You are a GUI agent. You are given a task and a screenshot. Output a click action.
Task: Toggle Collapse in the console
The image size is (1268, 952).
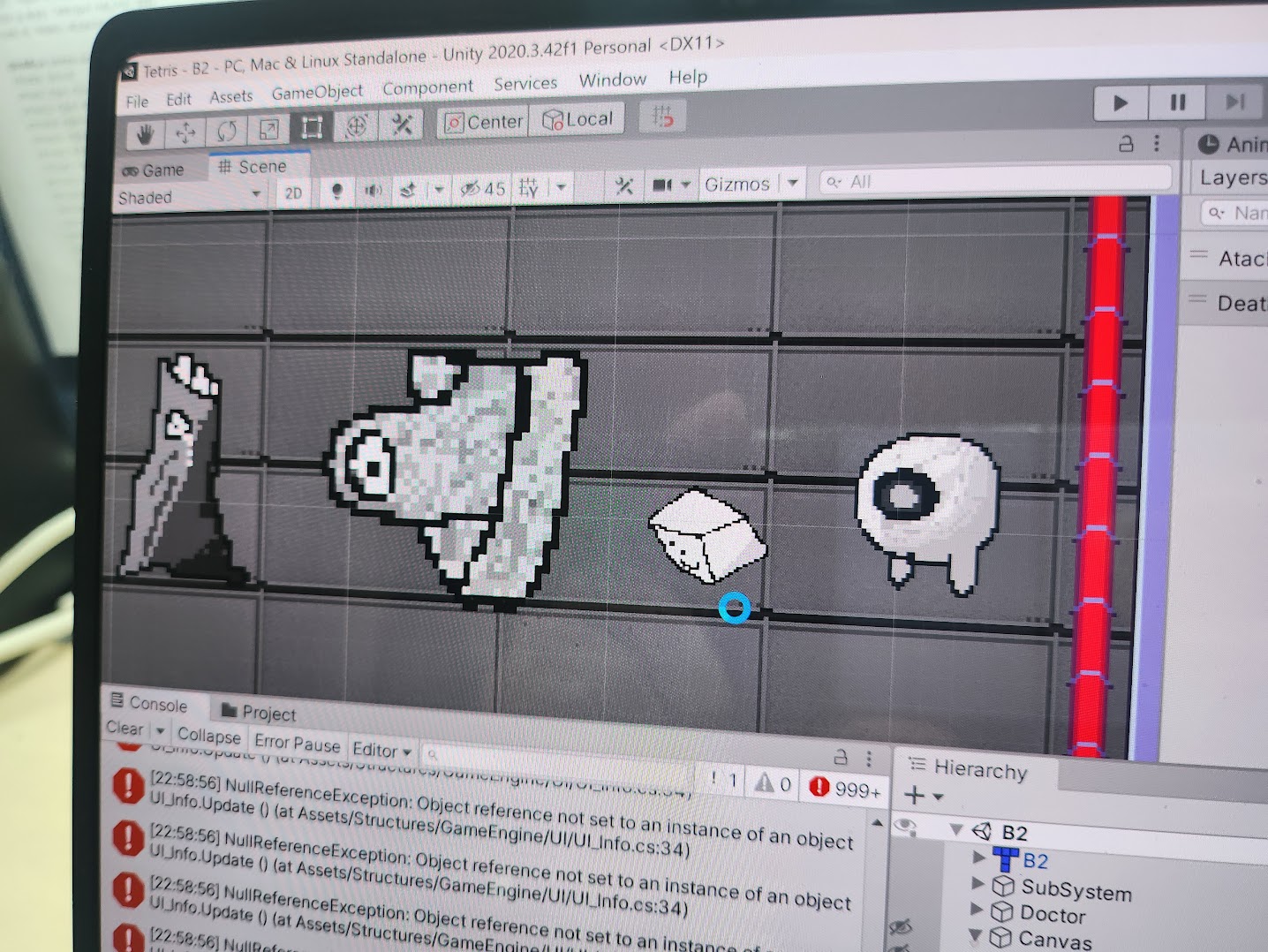pos(208,735)
